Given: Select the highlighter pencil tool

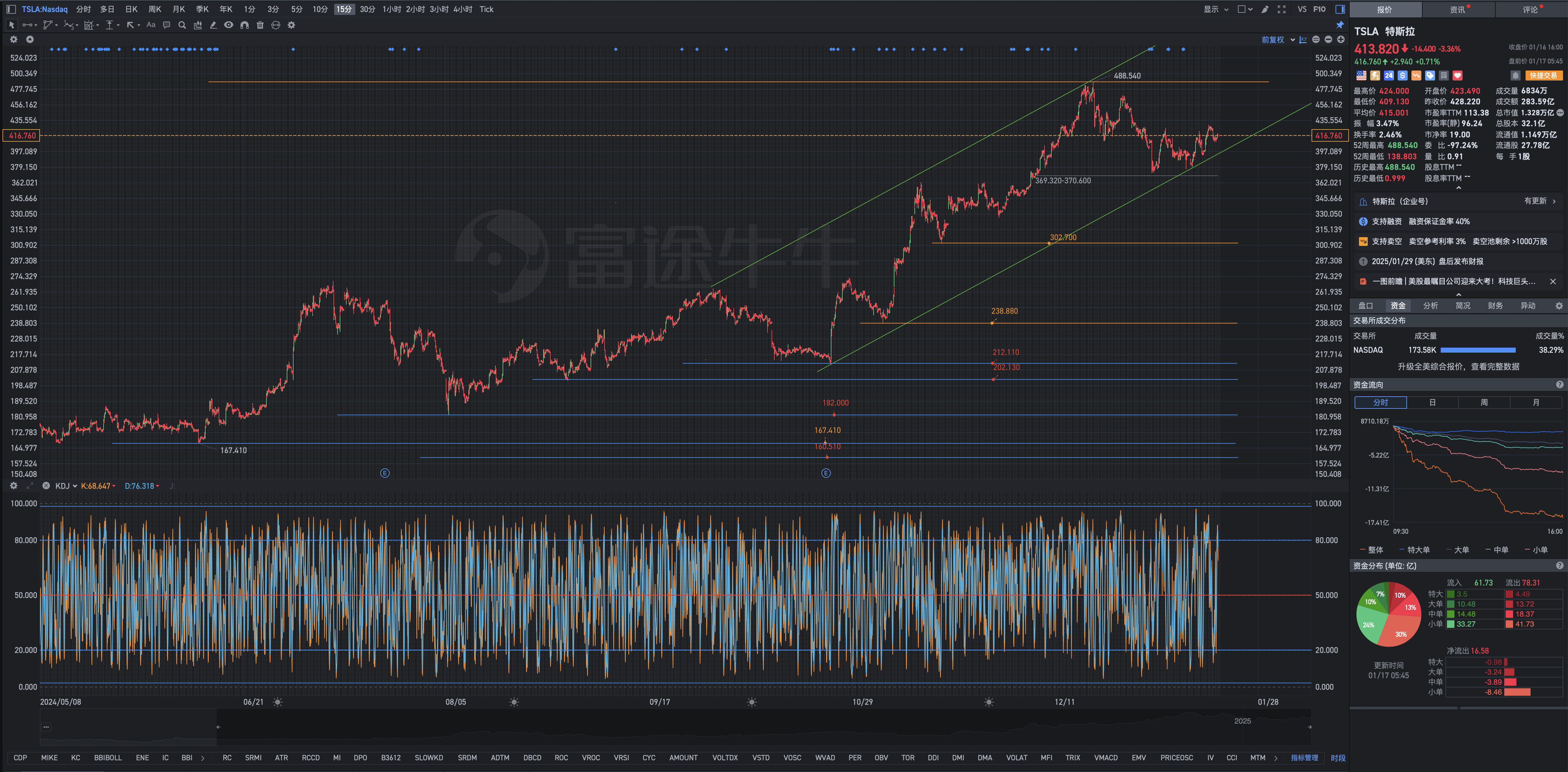Looking at the screenshot, I should point(213,25).
